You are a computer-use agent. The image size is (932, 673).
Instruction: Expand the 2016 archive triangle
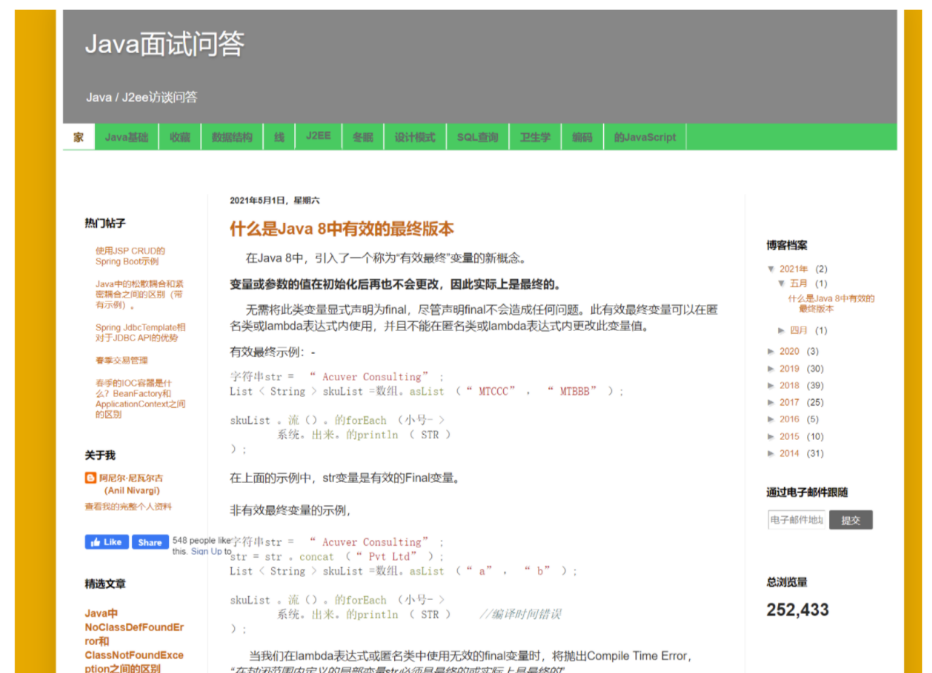click(771, 419)
